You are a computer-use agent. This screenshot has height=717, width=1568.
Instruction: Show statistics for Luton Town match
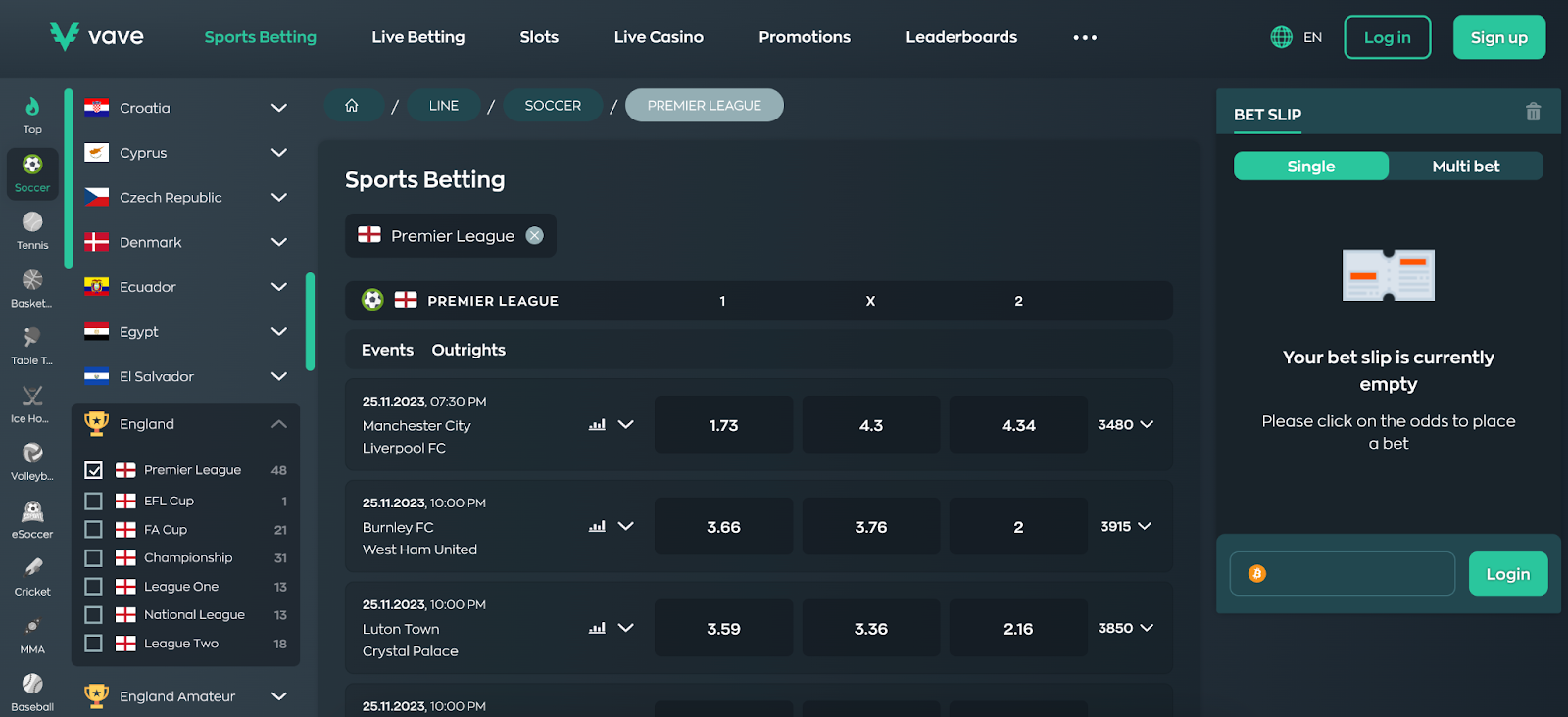click(597, 628)
